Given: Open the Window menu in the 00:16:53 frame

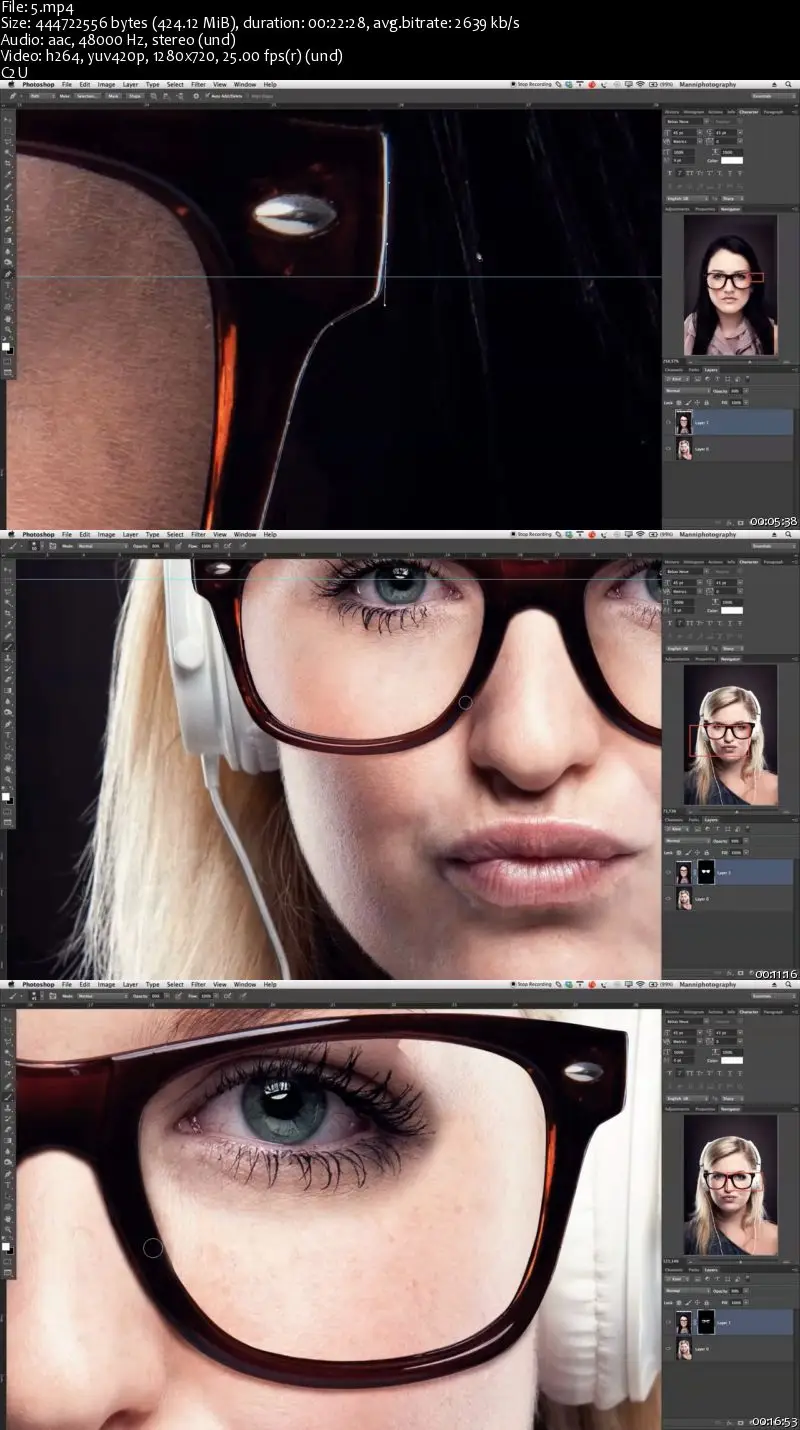Looking at the screenshot, I should pyautogui.click(x=245, y=985).
